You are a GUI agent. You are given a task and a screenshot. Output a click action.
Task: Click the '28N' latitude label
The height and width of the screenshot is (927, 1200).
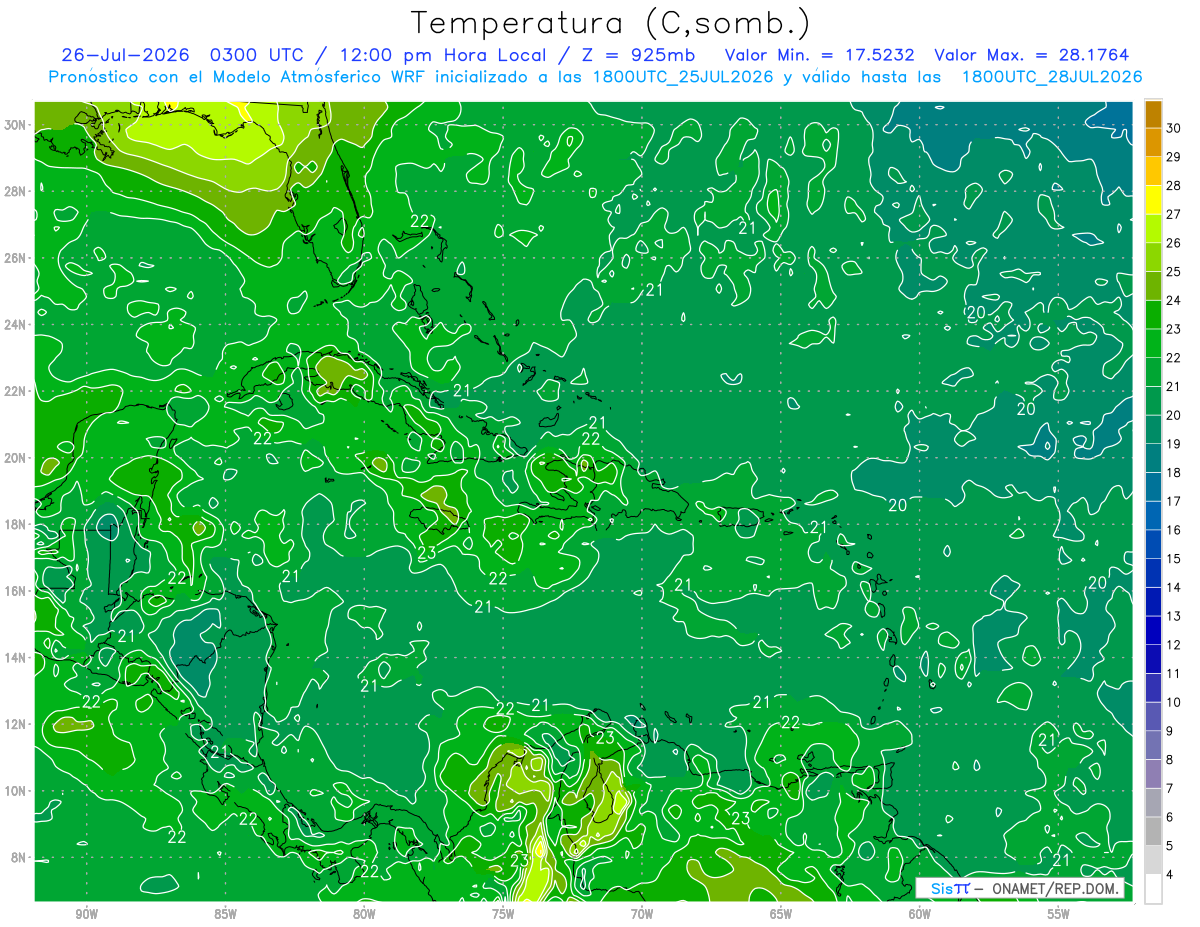pyautogui.click(x=16, y=192)
